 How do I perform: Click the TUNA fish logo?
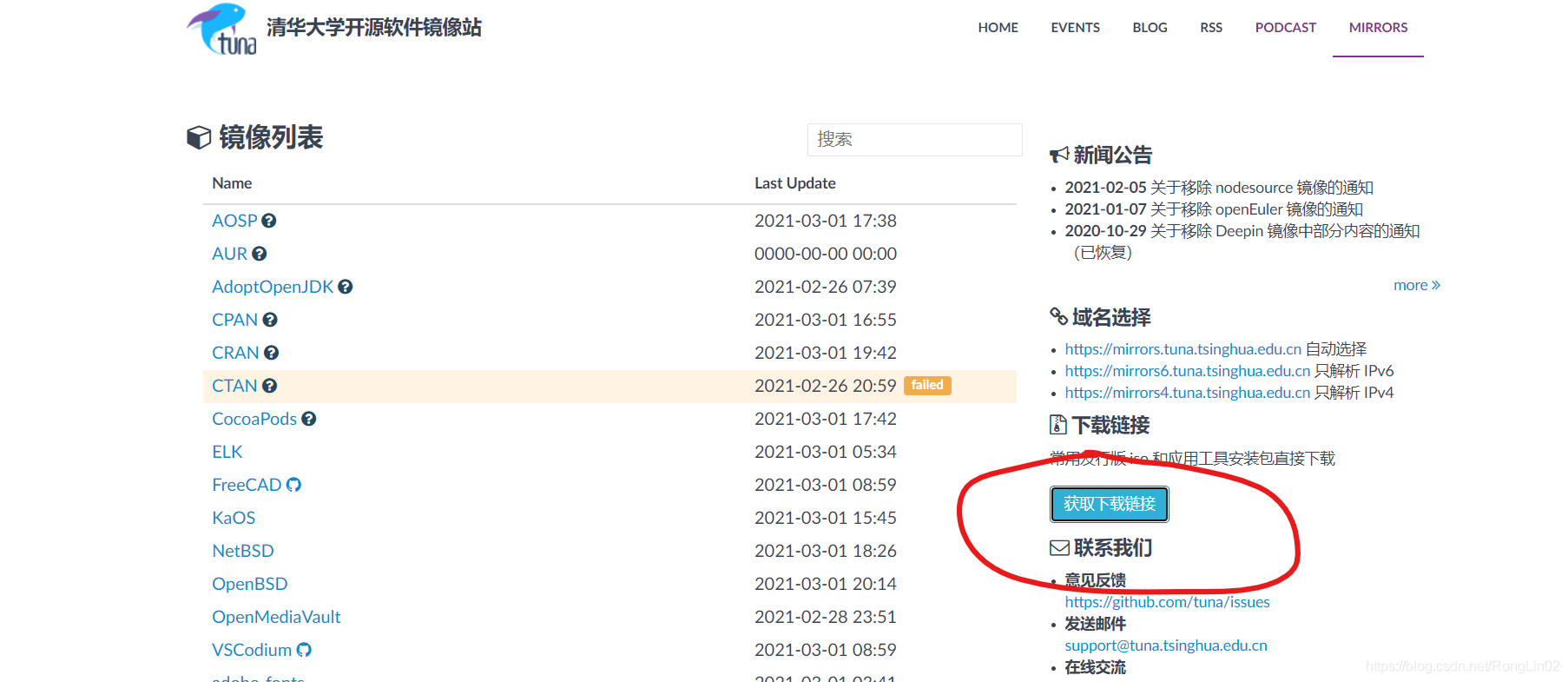click(x=222, y=29)
